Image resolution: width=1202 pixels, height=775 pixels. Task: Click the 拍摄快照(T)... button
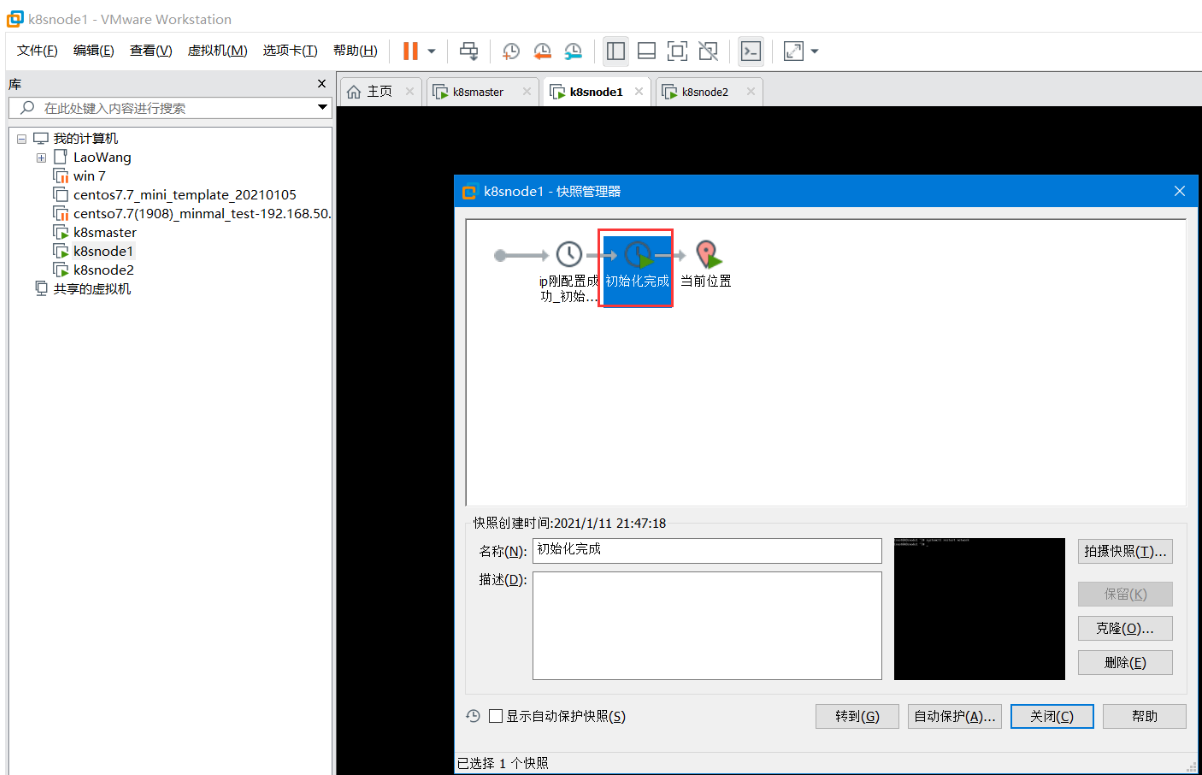(1125, 552)
